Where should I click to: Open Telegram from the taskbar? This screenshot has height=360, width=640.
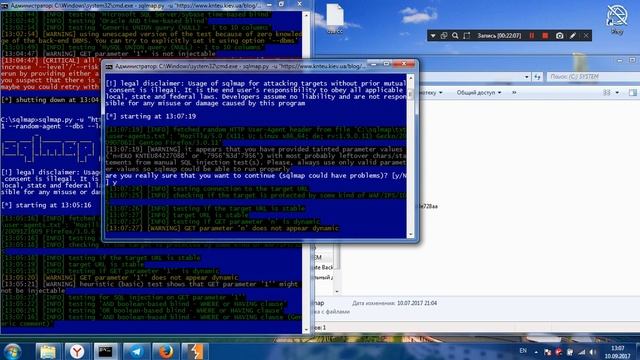point(136,351)
